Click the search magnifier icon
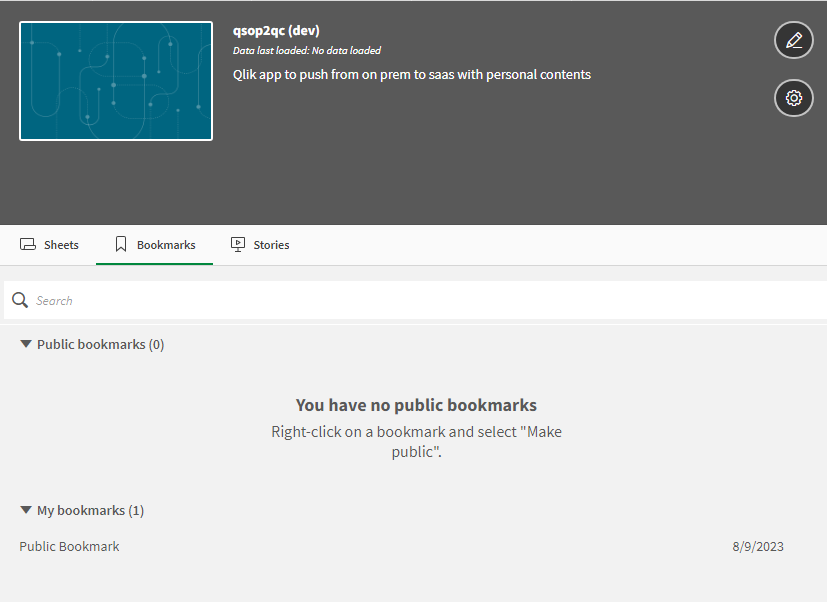827x602 pixels. 20,300
